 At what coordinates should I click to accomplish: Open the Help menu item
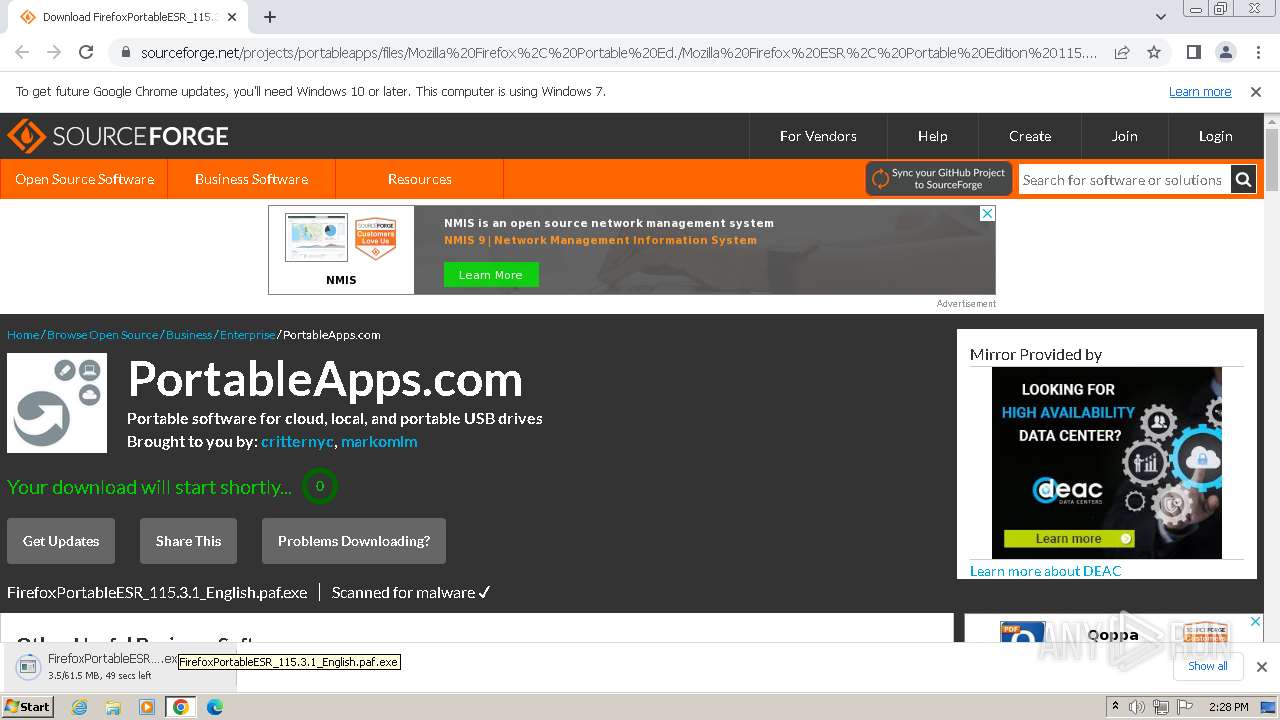(x=932, y=136)
